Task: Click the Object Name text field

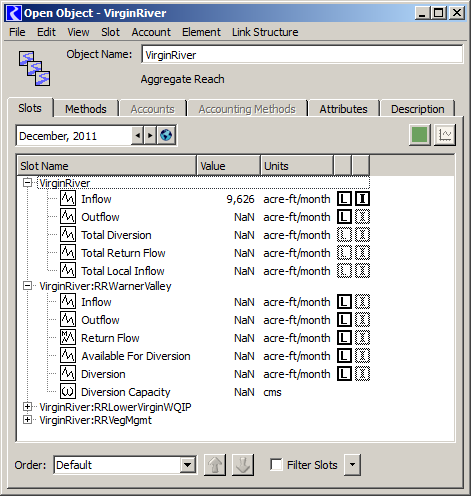Action: (302, 55)
